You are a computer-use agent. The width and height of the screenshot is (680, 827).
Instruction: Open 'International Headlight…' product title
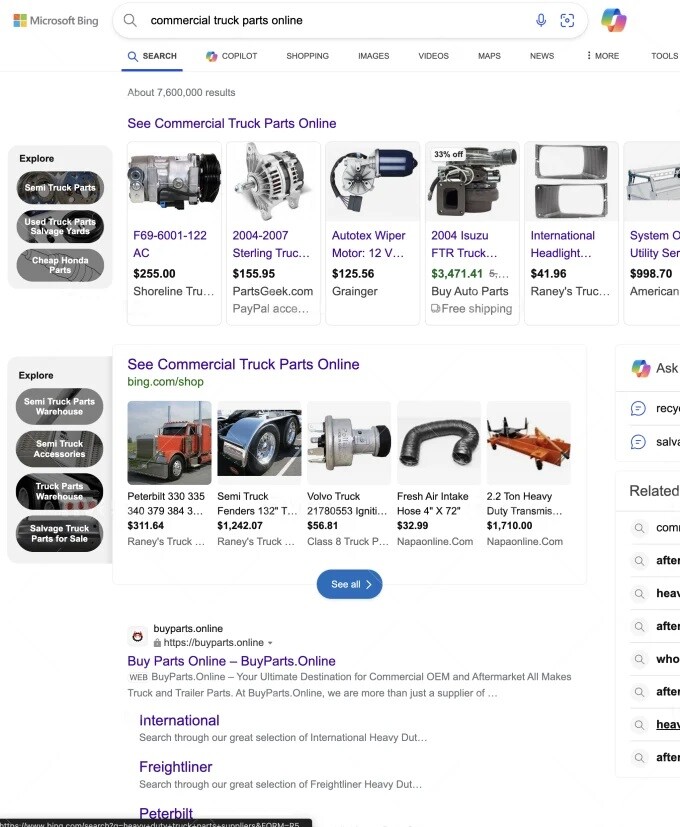(x=562, y=244)
